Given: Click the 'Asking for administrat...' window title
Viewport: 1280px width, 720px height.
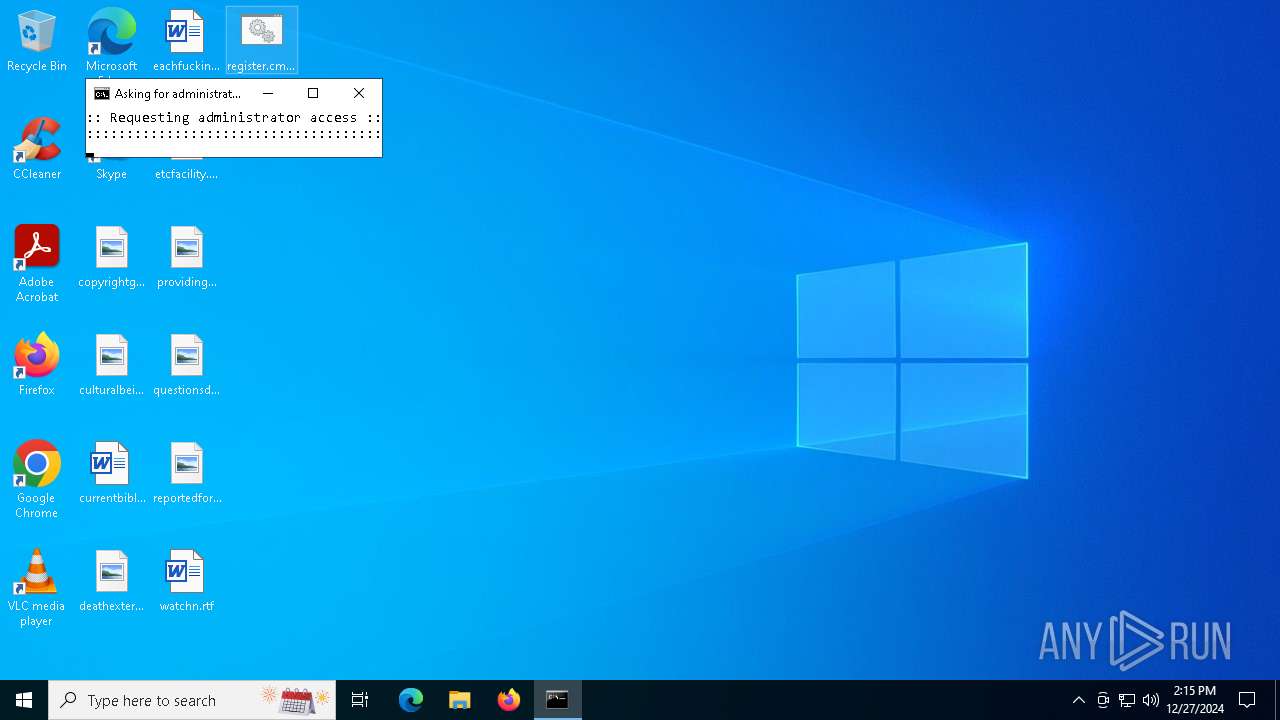Looking at the screenshot, I should tap(178, 94).
